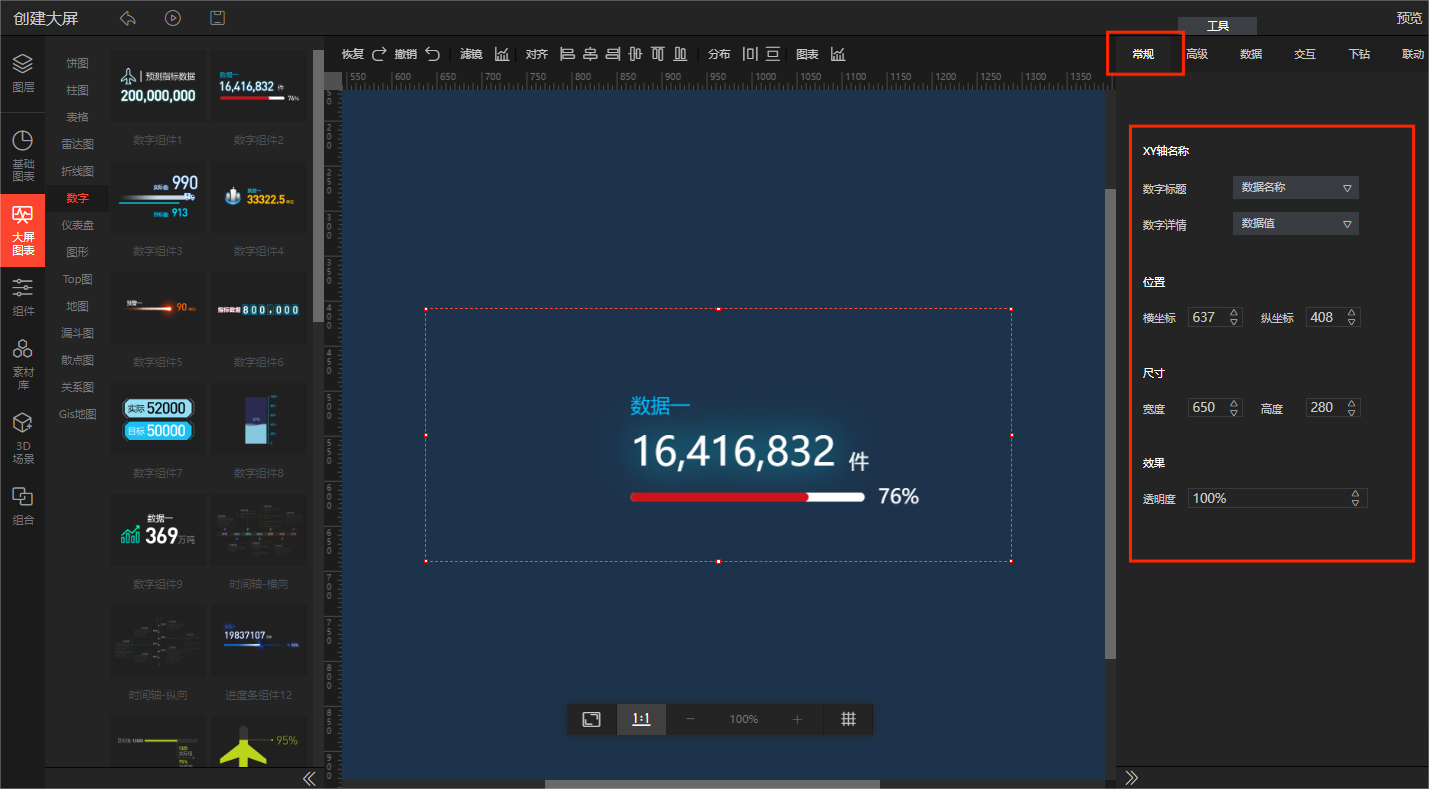Screen dimensions: 1429x789
Task: Toggle the grid display icon
Action: click(x=848, y=719)
